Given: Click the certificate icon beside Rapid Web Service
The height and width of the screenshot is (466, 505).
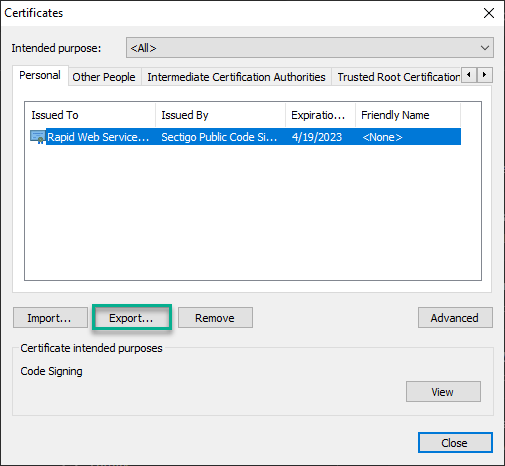Looking at the screenshot, I should click(37, 137).
